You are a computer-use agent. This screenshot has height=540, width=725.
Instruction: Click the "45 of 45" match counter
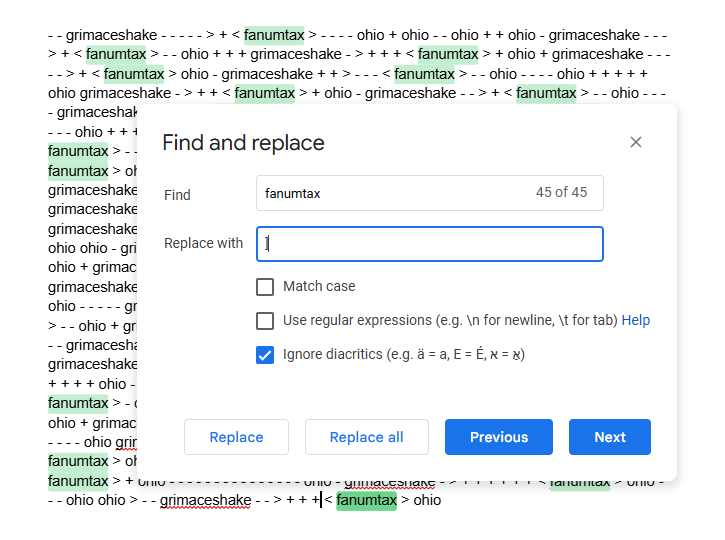pos(561,193)
